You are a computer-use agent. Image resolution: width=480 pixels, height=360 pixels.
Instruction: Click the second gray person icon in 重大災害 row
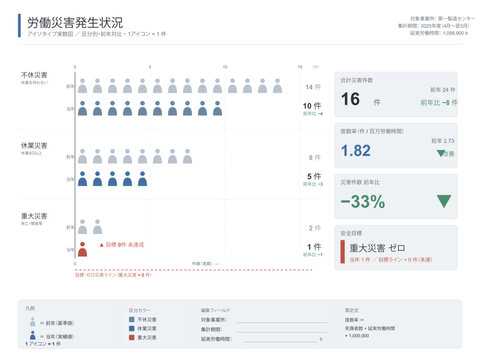coord(97,227)
